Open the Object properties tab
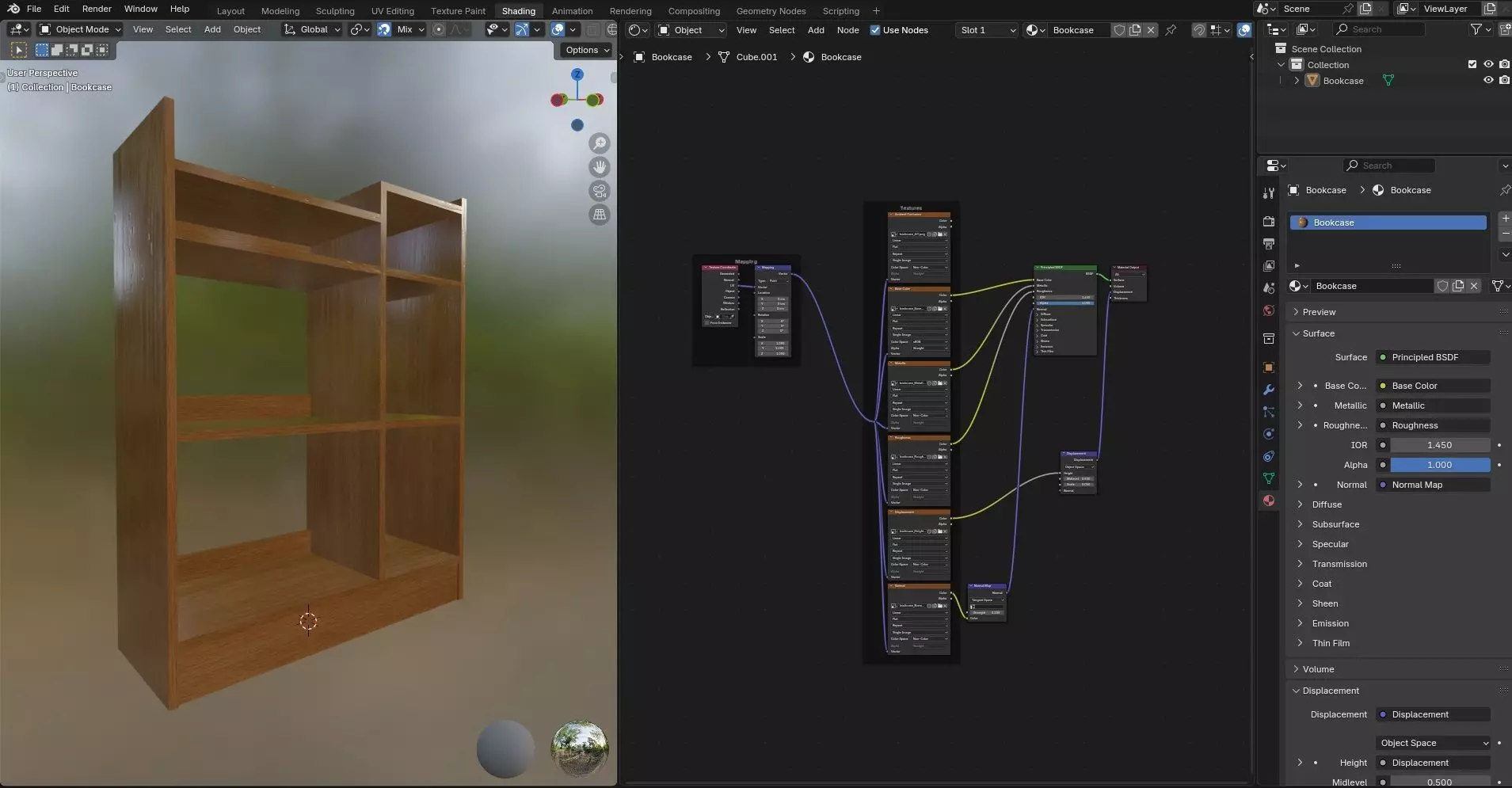 (x=1269, y=367)
